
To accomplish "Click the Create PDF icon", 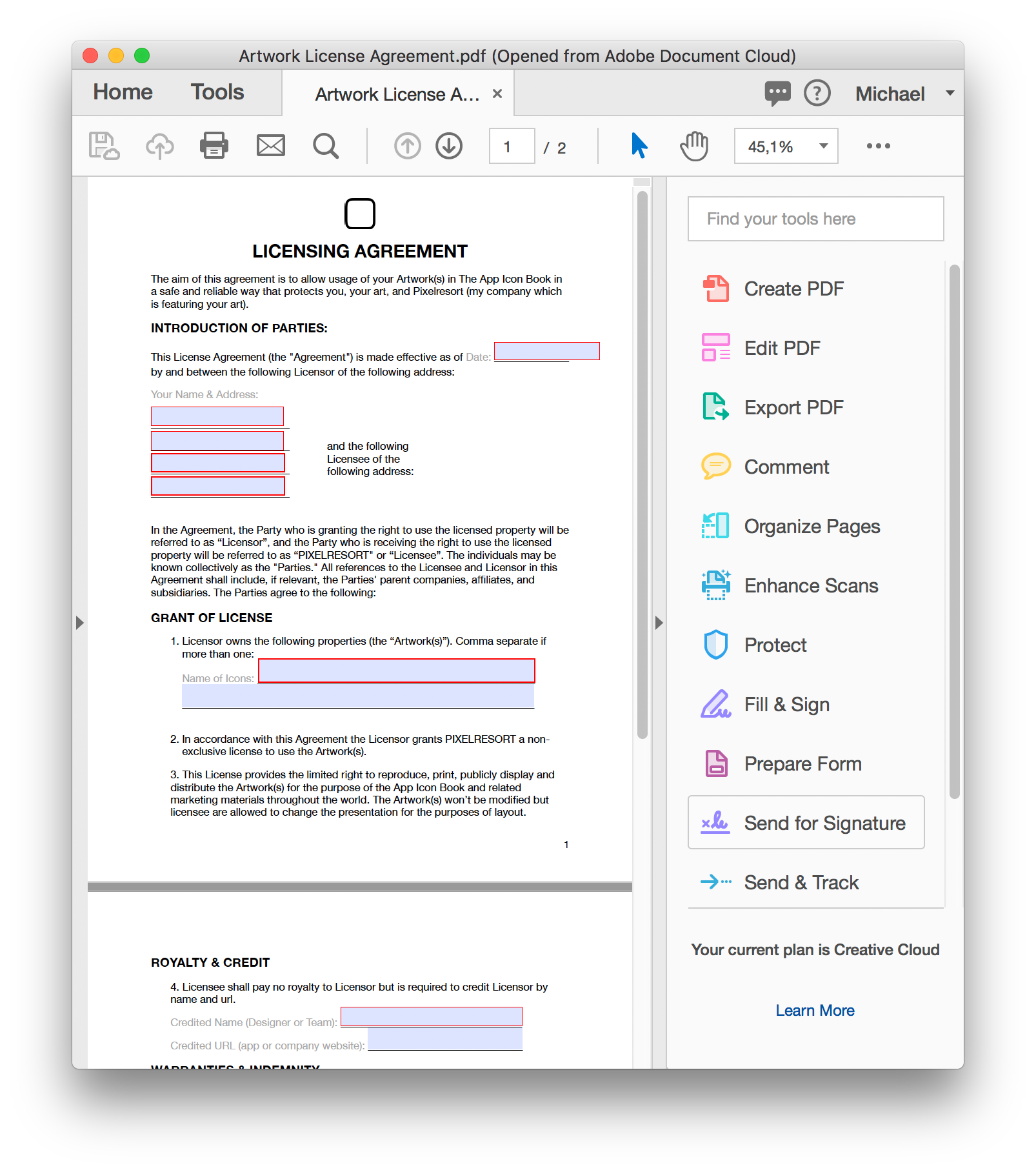I will click(x=715, y=288).
